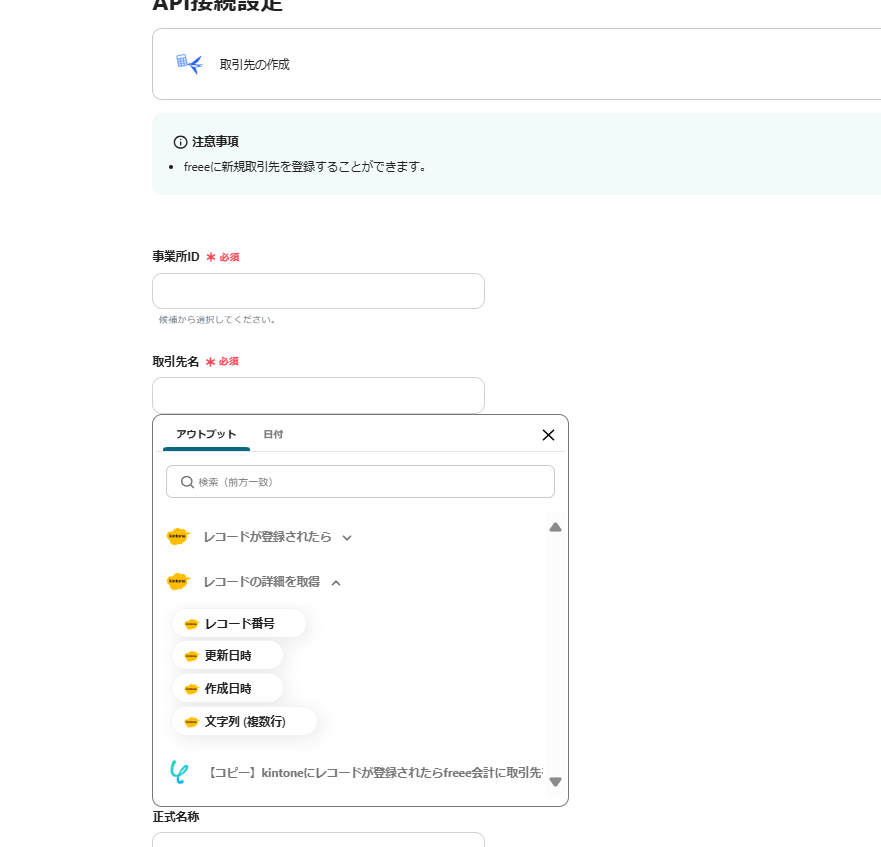881x847 pixels.
Task: Focus the 取引先名 input field
Action: [x=318, y=395]
